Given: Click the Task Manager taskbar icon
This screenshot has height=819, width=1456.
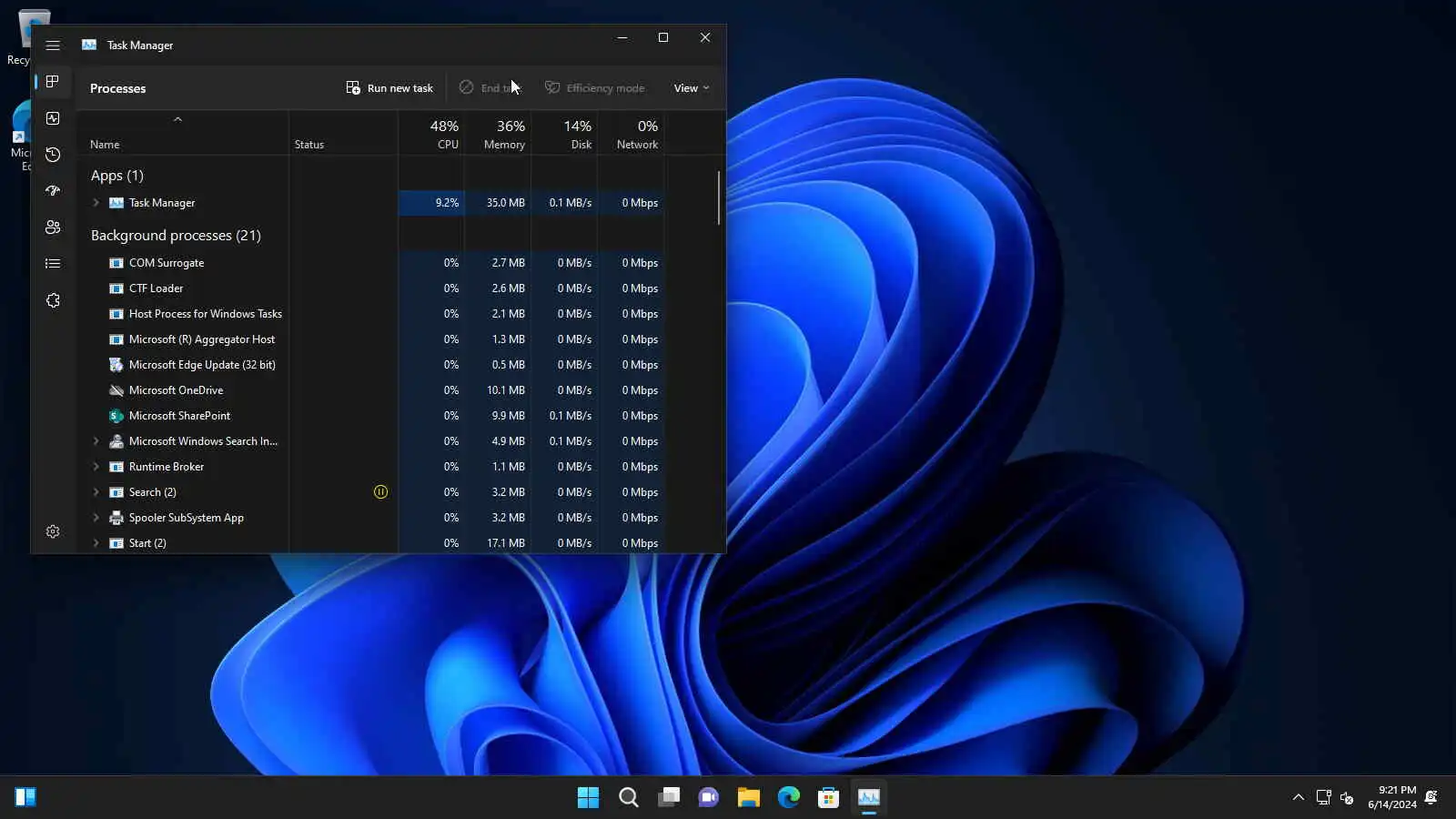Looking at the screenshot, I should coord(868,798).
